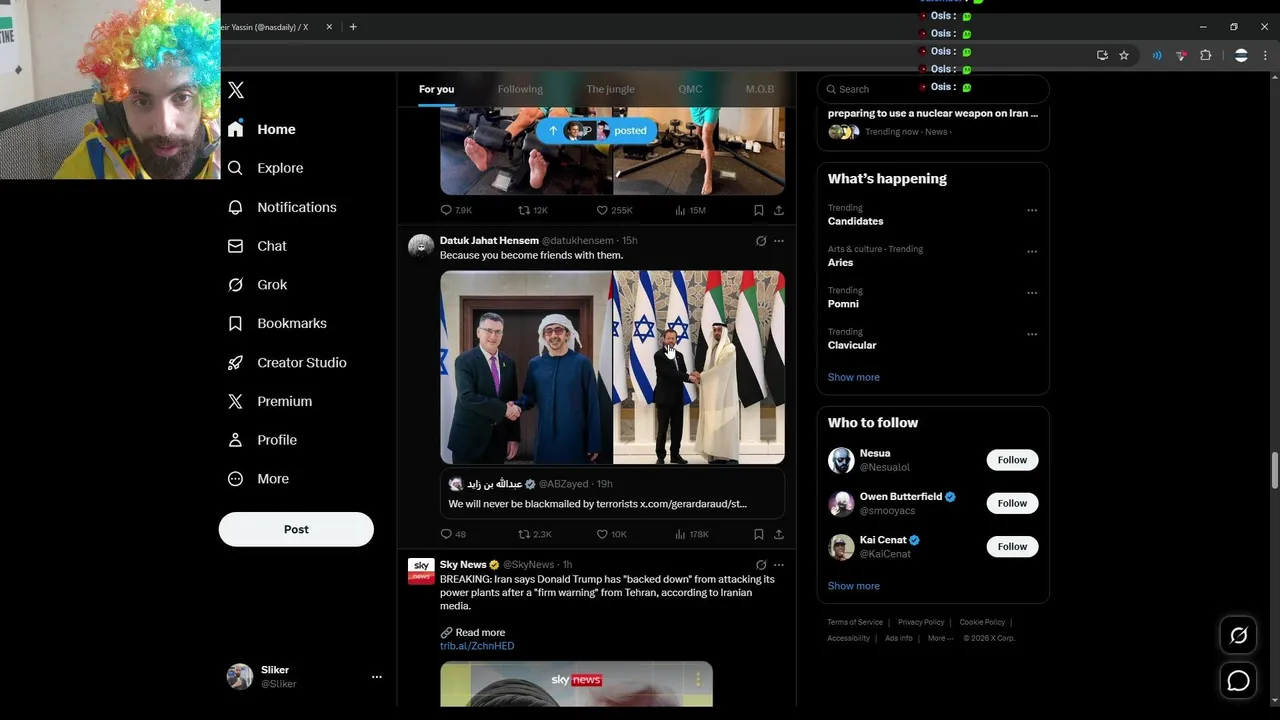Image resolution: width=1280 pixels, height=720 pixels.
Task: Open the floating Grok button
Action: (x=1238, y=635)
